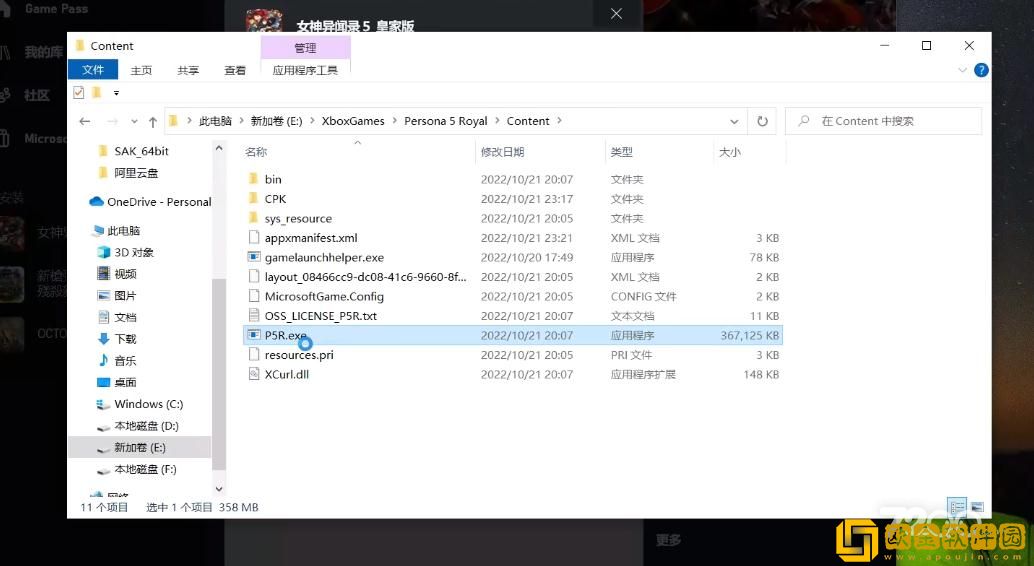Viewport: 1034px width, 566px height.
Task: Click the properties checkmark icon in quick access toolbar
Action: (x=79, y=93)
